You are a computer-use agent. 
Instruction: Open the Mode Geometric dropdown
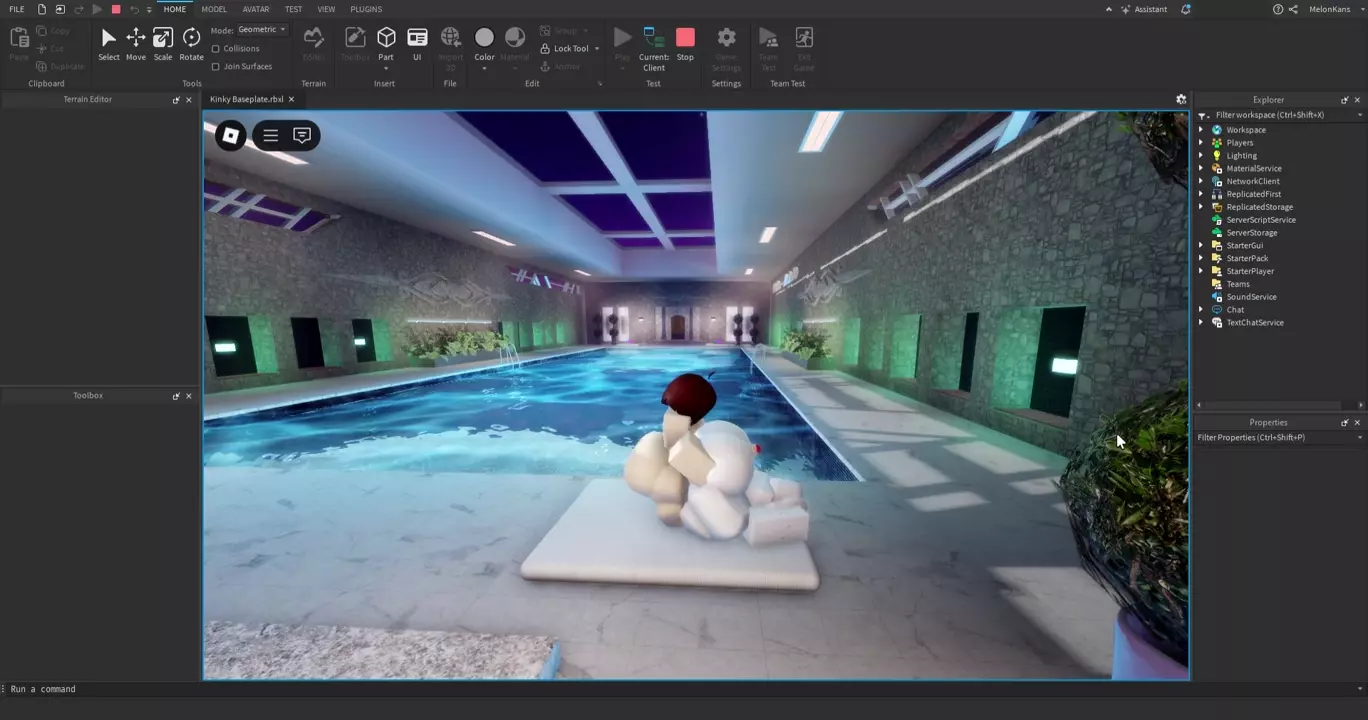pyautogui.click(x=262, y=30)
